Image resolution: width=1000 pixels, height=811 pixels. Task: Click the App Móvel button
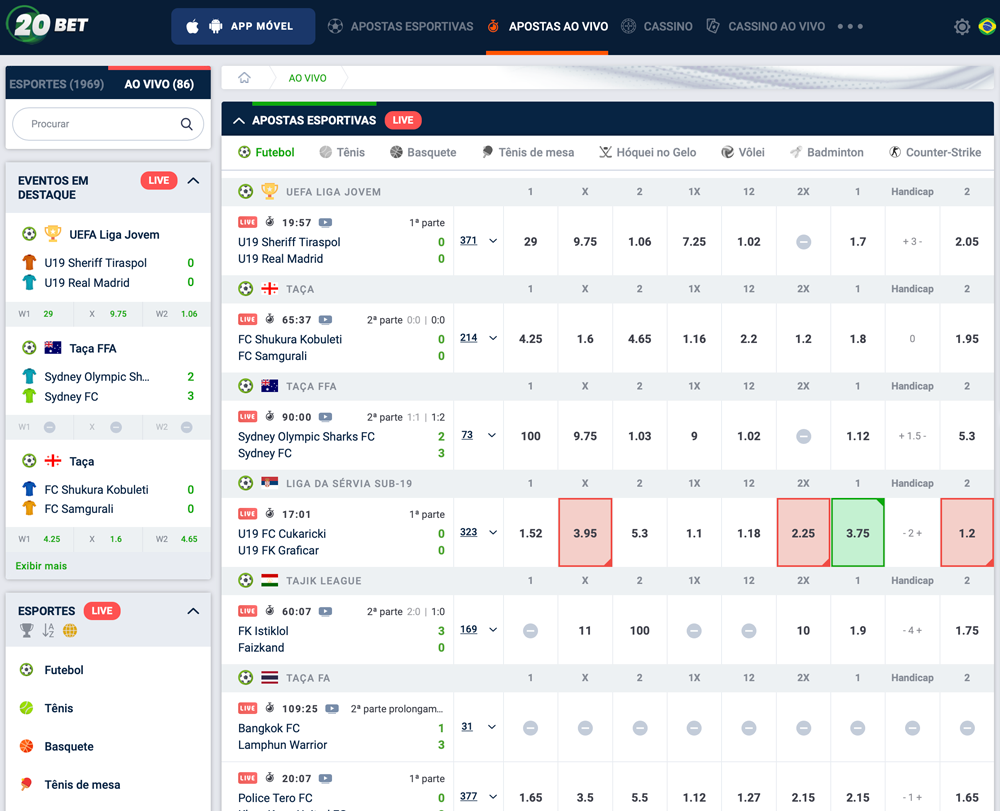(243, 26)
